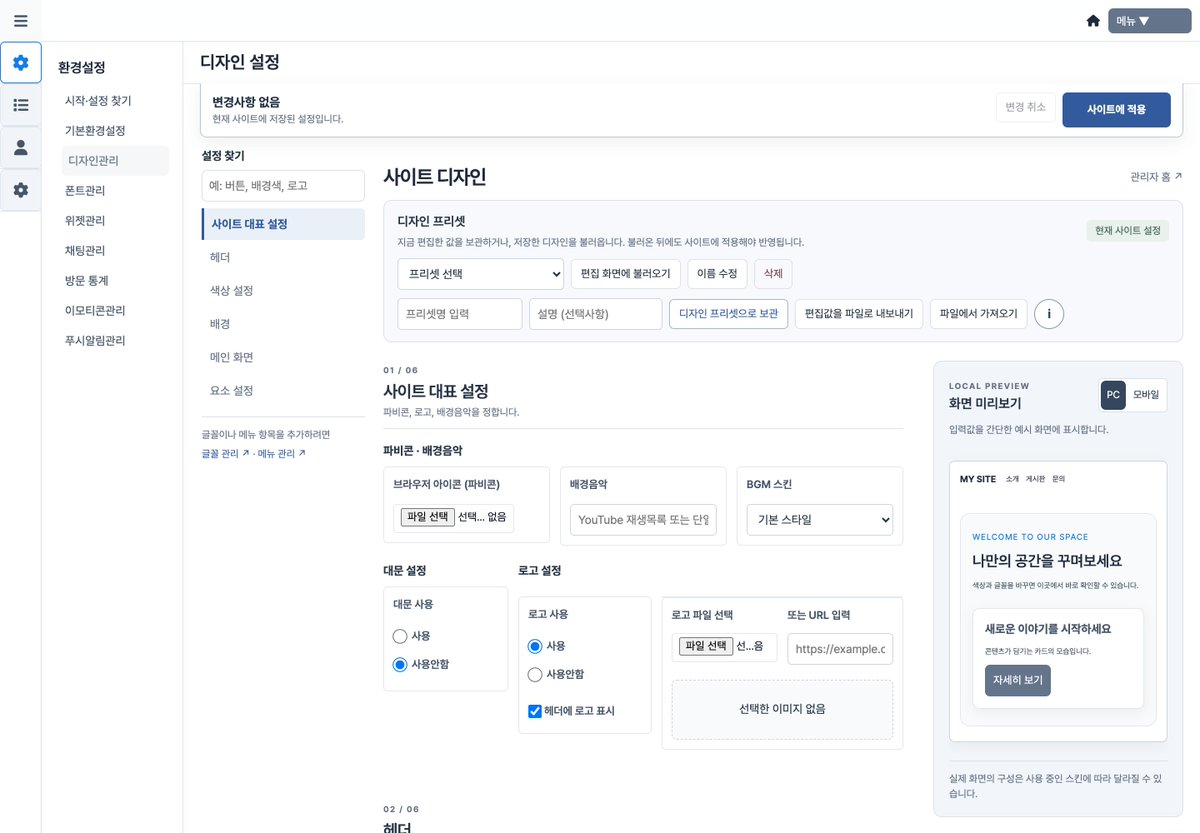This screenshot has width=1200, height=833.
Task: Click 게시판 in preview navigation
Action: [1036, 479]
